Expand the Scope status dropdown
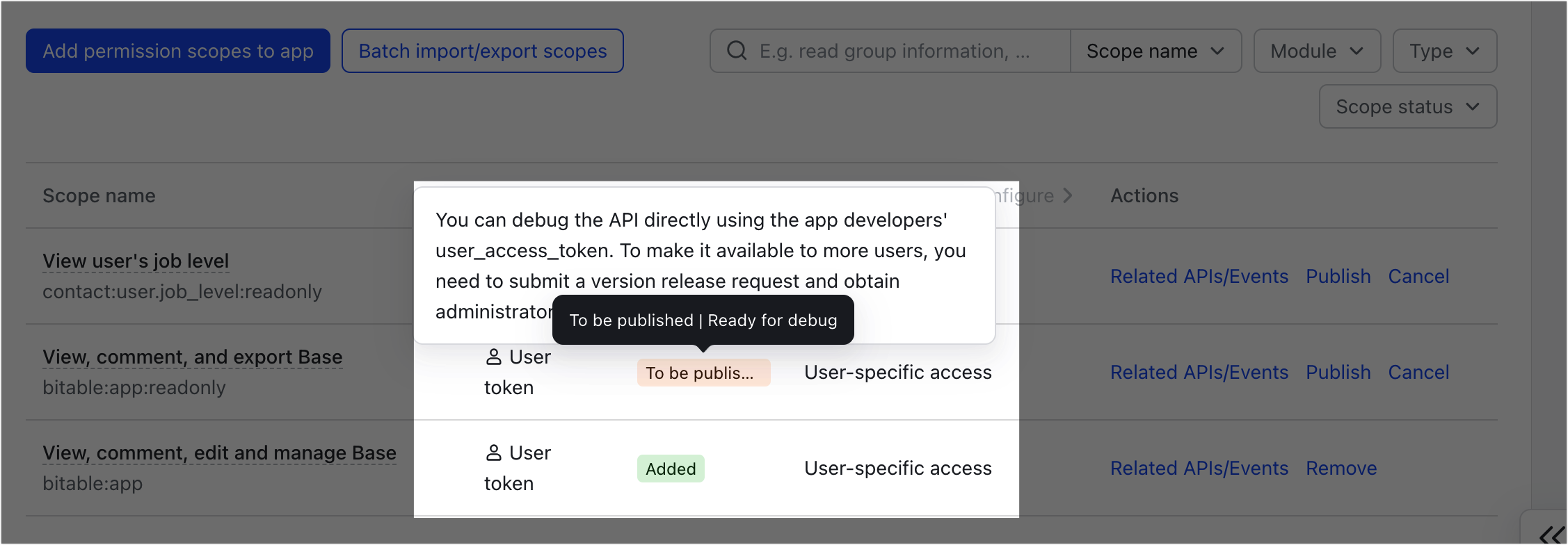Screen dimensions: 1568x545 click(1407, 106)
